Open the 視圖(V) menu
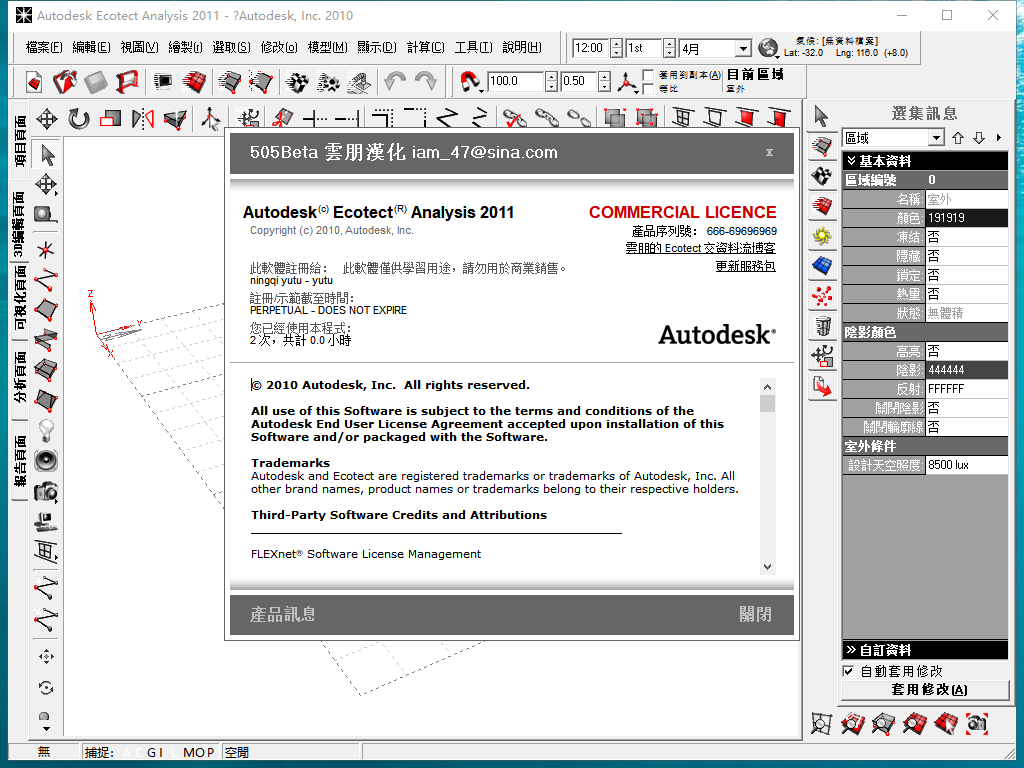The image size is (1024, 768). pyautogui.click(x=140, y=47)
